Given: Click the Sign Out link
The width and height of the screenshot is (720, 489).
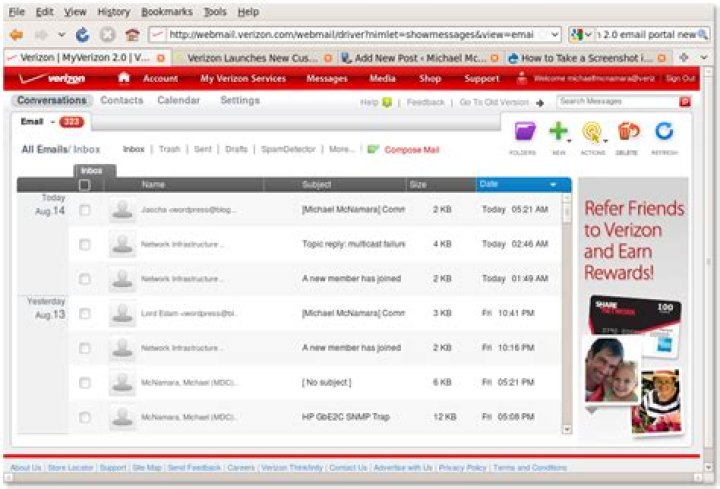Looking at the screenshot, I should [680, 79].
